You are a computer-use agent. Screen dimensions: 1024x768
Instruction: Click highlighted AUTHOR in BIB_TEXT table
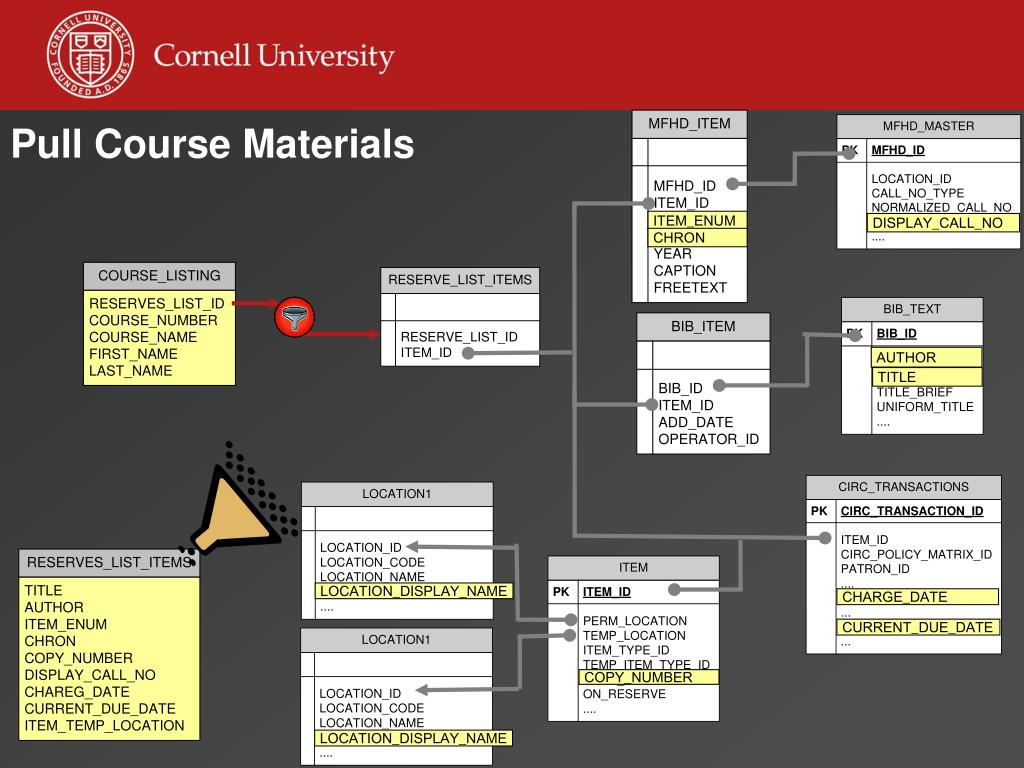pyautogui.click(x=927, y=357)
